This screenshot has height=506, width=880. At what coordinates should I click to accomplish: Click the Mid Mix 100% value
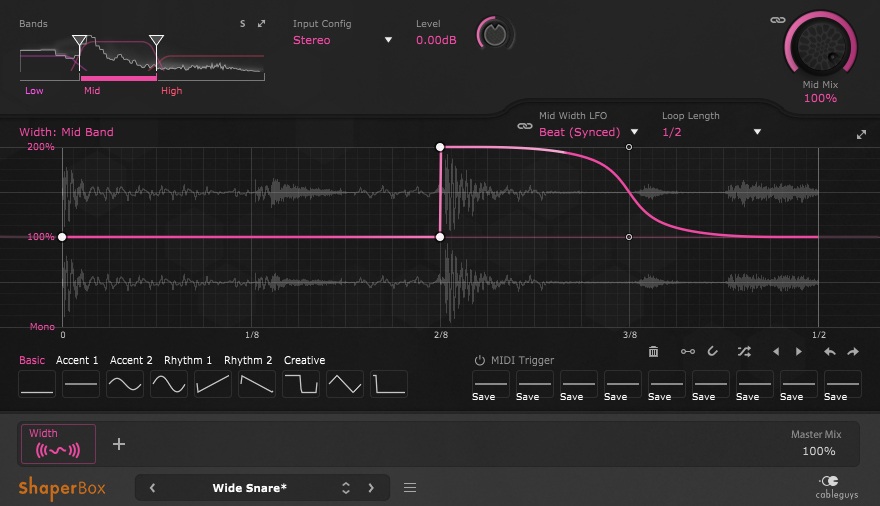(x=820, y=98)
